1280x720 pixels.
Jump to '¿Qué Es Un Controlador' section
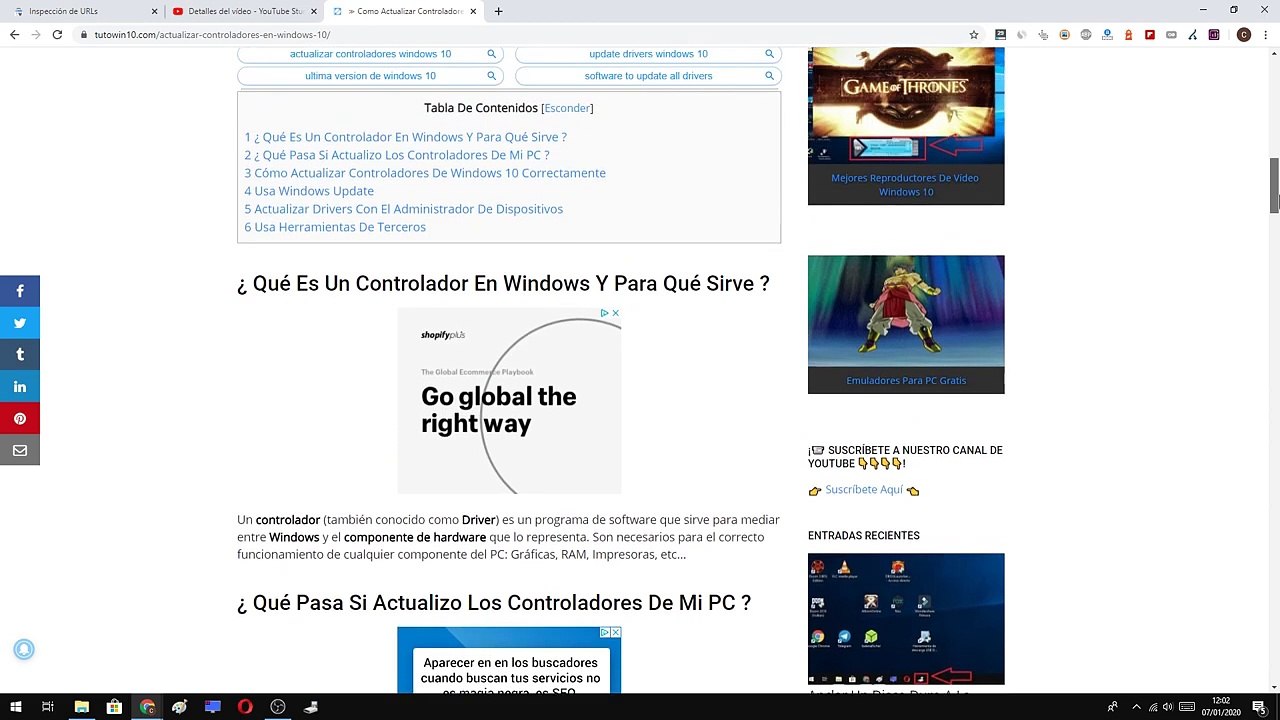[x=405, y=137]
